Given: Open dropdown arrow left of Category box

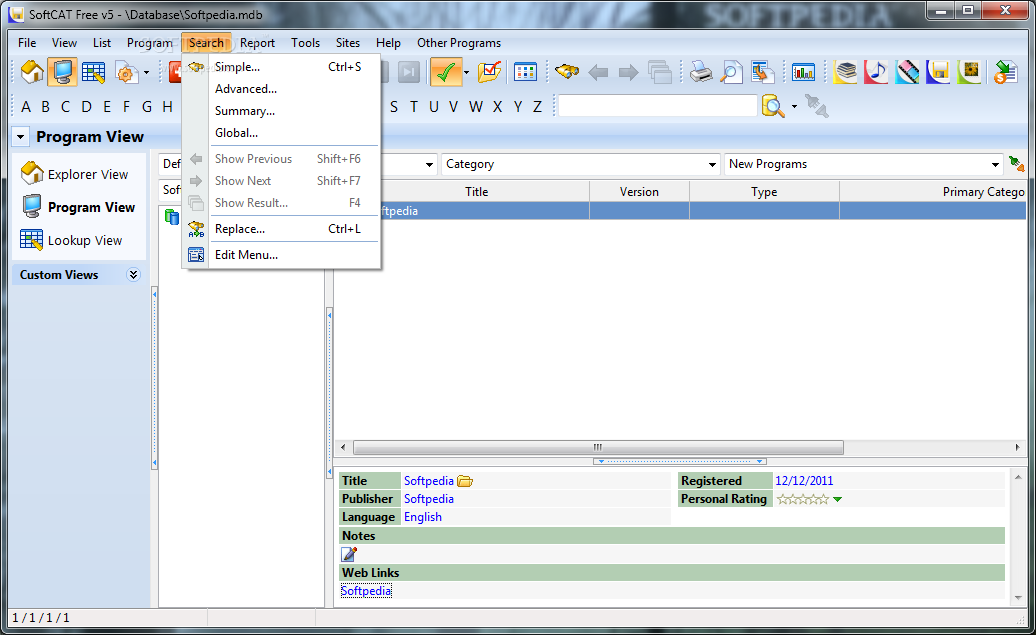Looking at the screenshot, I should tap(429, 165).
